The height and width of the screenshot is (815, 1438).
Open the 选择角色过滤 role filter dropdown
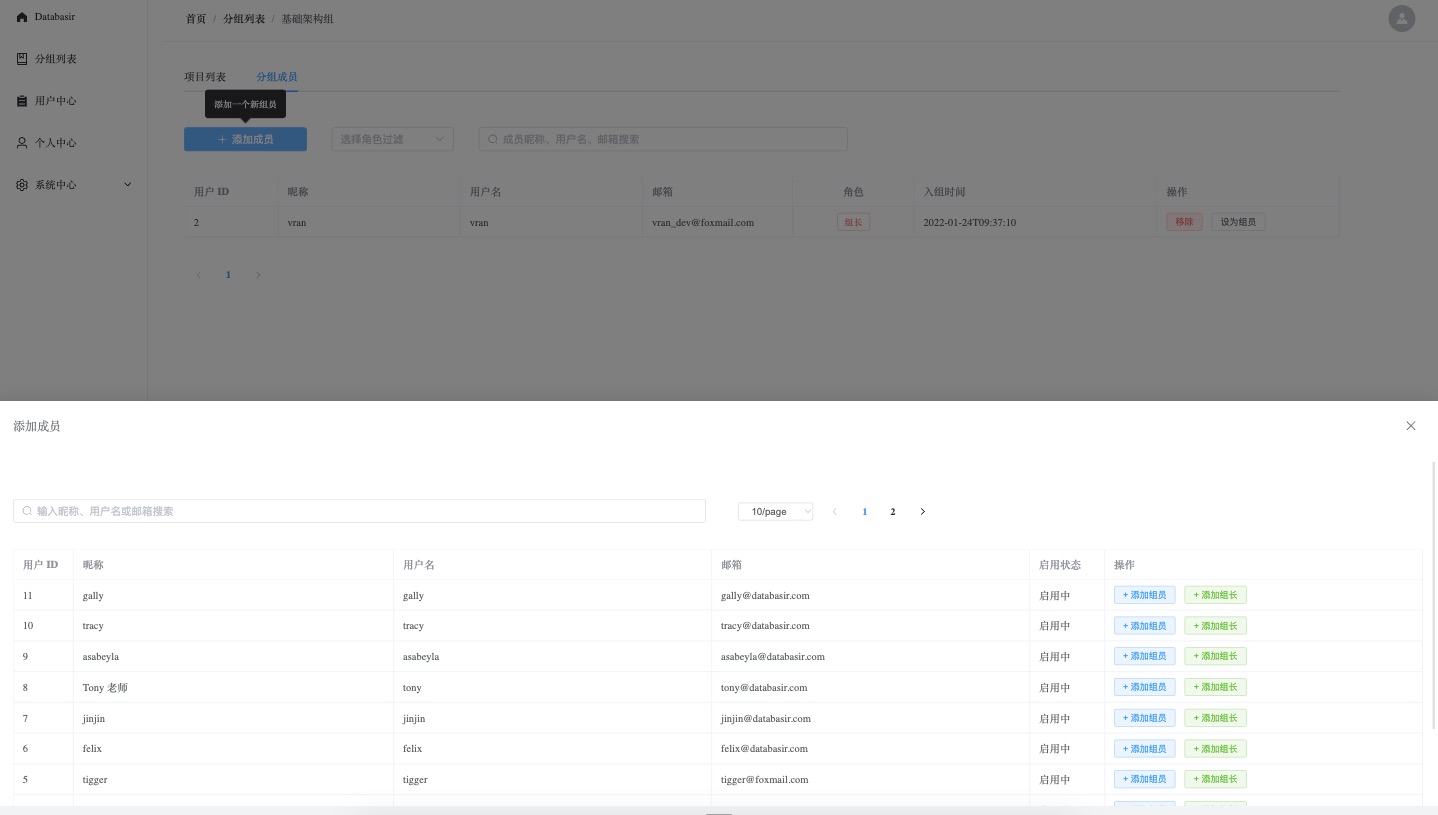392,139
